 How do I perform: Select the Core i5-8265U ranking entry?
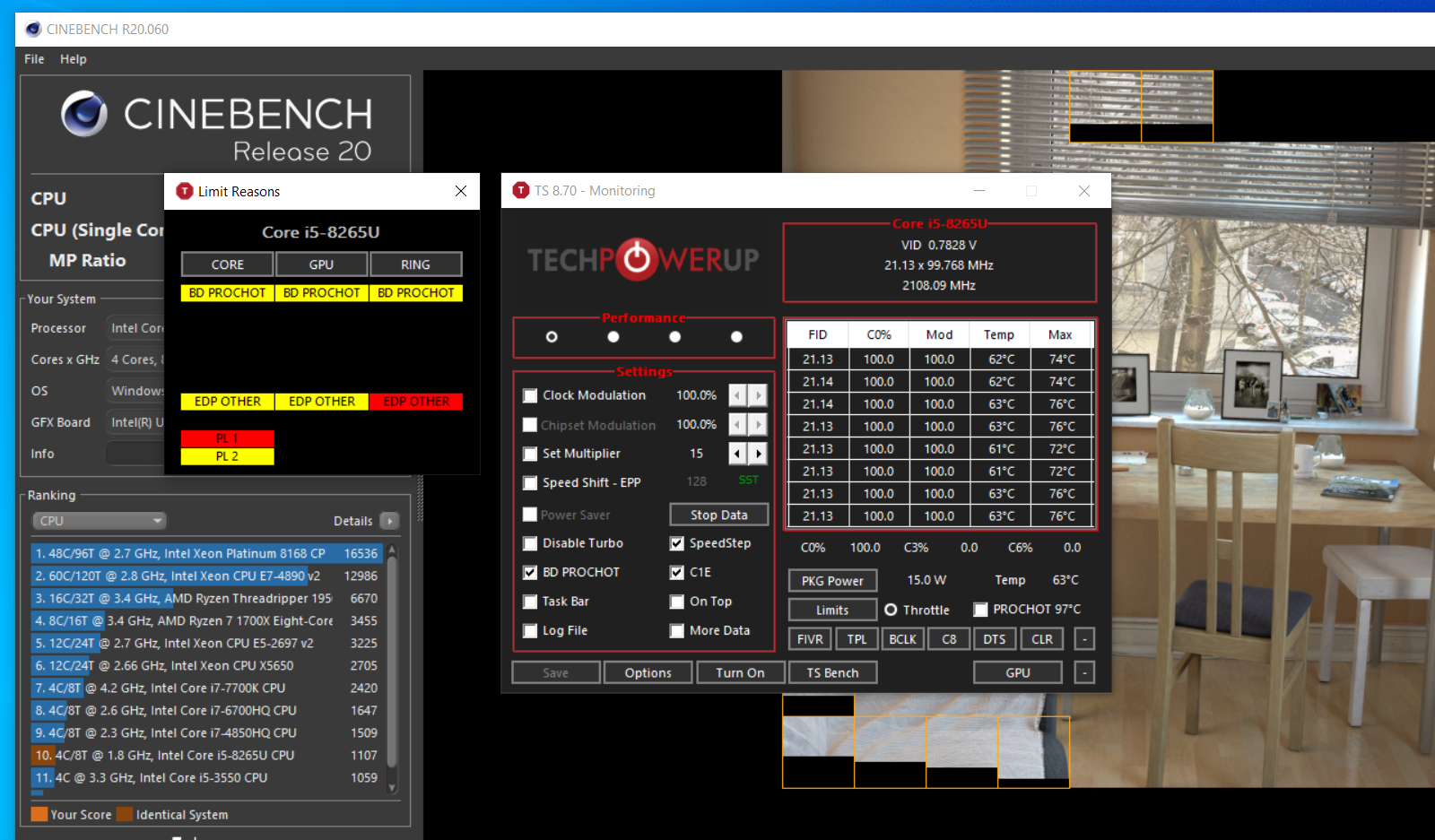click(207, 756)
